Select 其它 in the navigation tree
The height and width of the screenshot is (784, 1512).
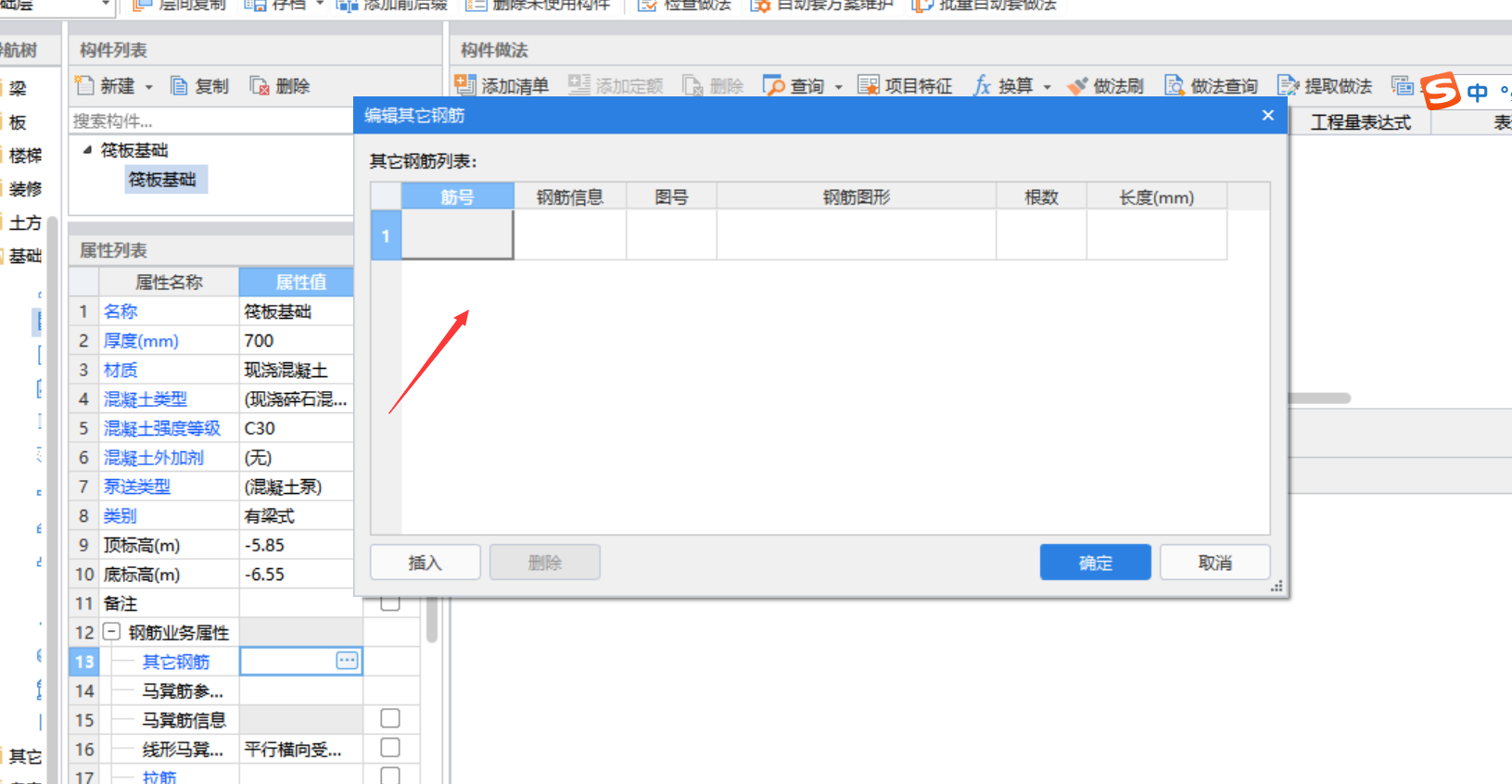point(26,756)
